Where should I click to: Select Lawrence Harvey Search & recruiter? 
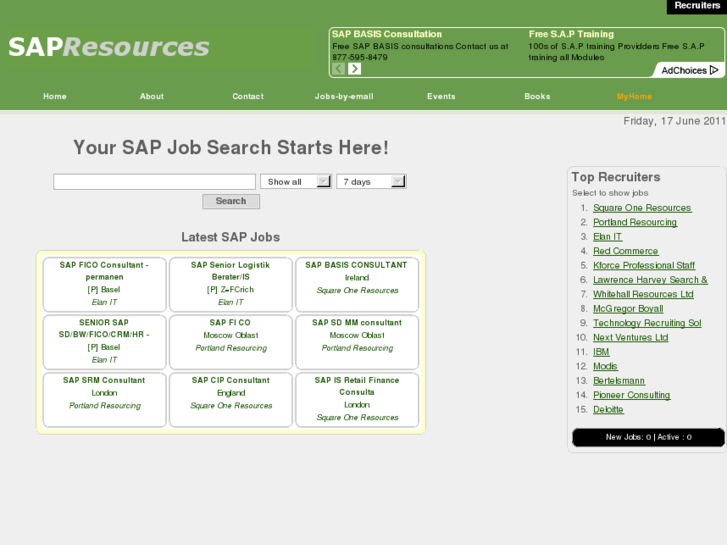pyautogui.click(x=650, y=280)
